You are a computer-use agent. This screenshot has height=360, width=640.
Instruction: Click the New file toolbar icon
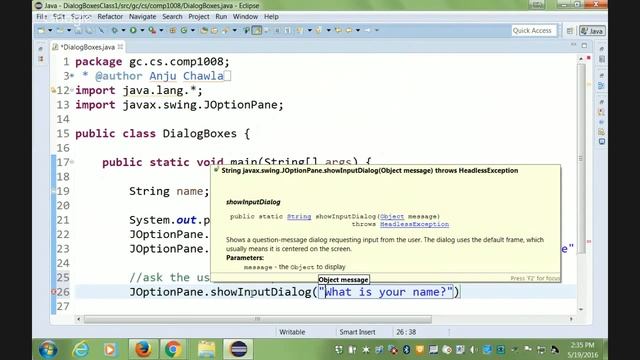point(41,30)
